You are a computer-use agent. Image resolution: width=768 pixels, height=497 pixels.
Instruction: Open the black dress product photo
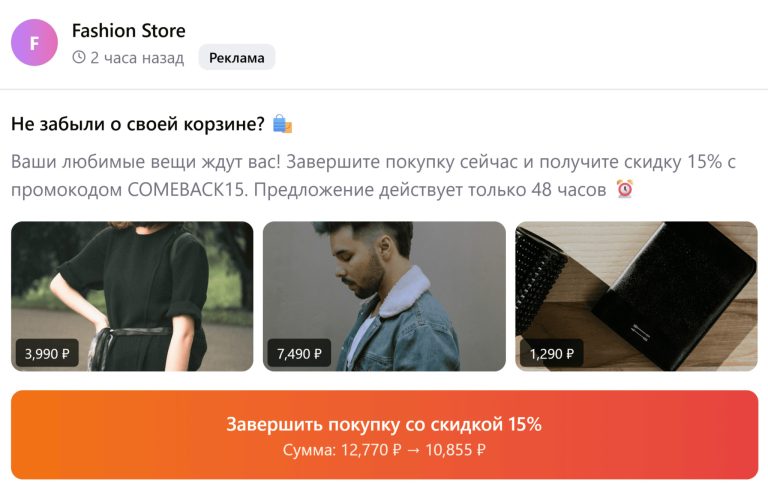tap(132, 296)
